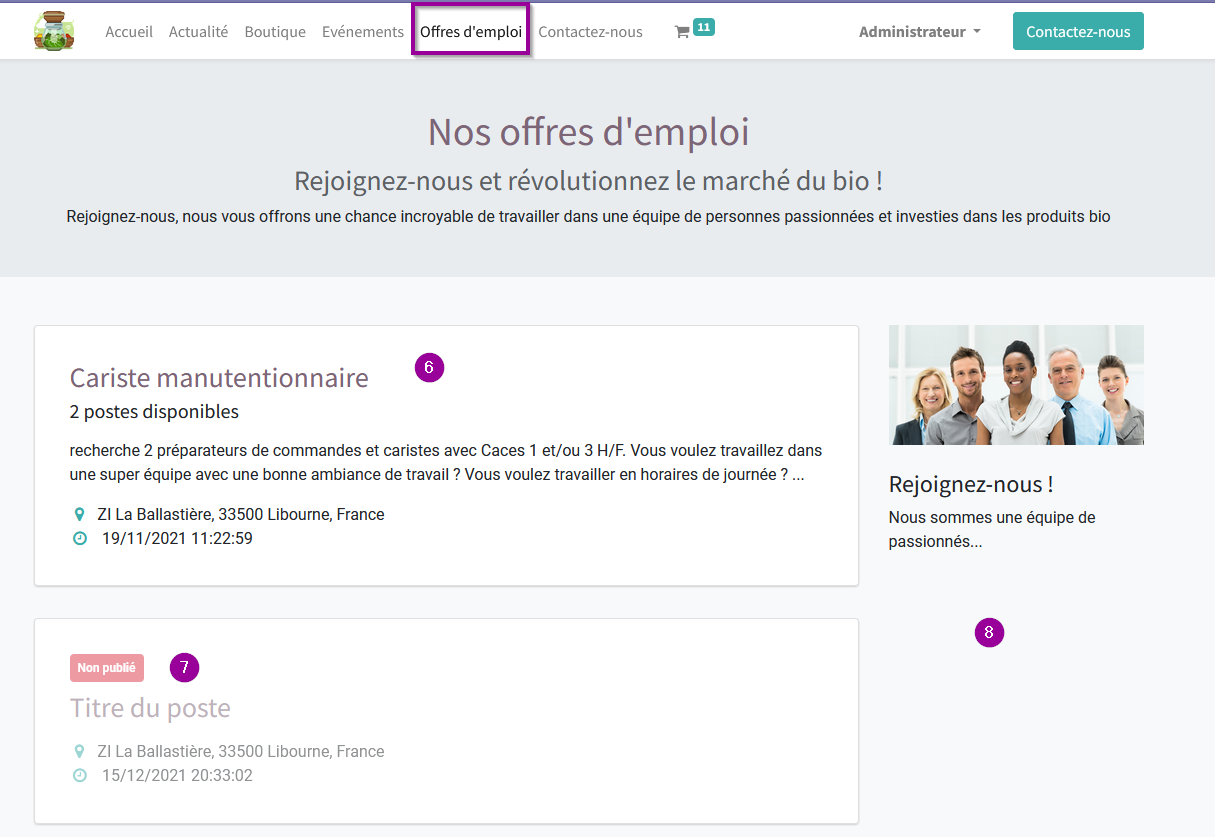Click the date 19/11/2021 11:22:59
The width and height of the screenshot is (1215, 837).
point(177,539)
